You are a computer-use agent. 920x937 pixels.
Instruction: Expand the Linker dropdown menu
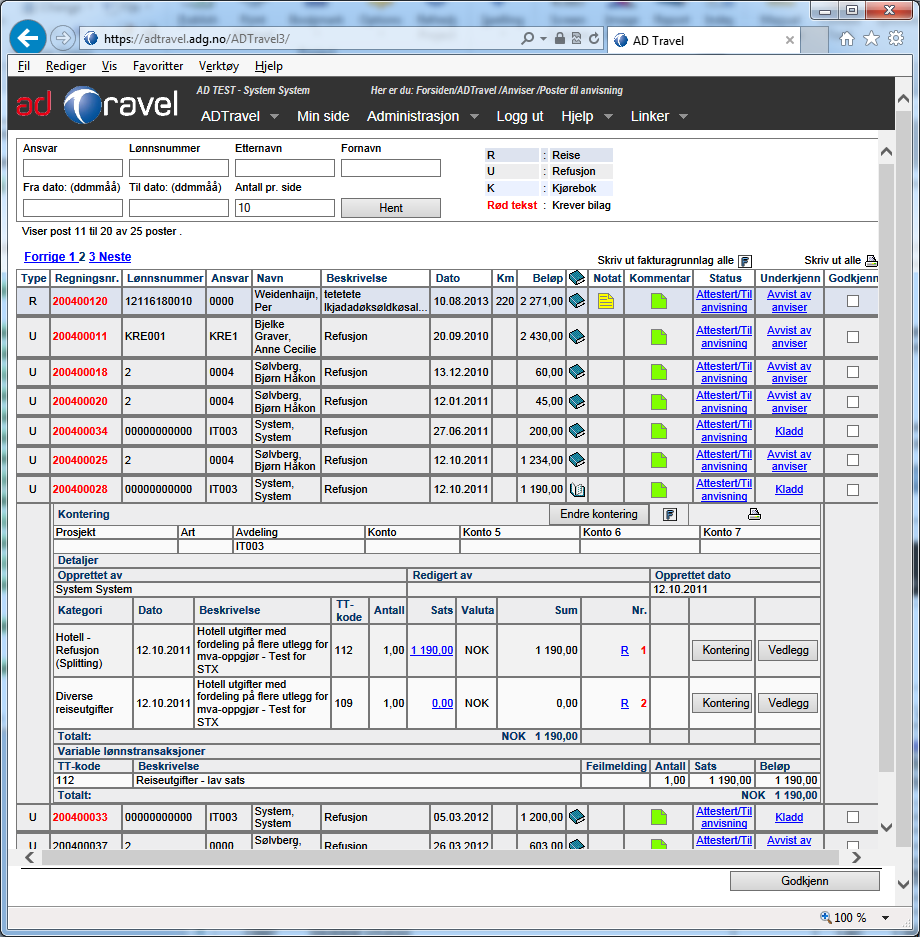[x=659, y=116]
